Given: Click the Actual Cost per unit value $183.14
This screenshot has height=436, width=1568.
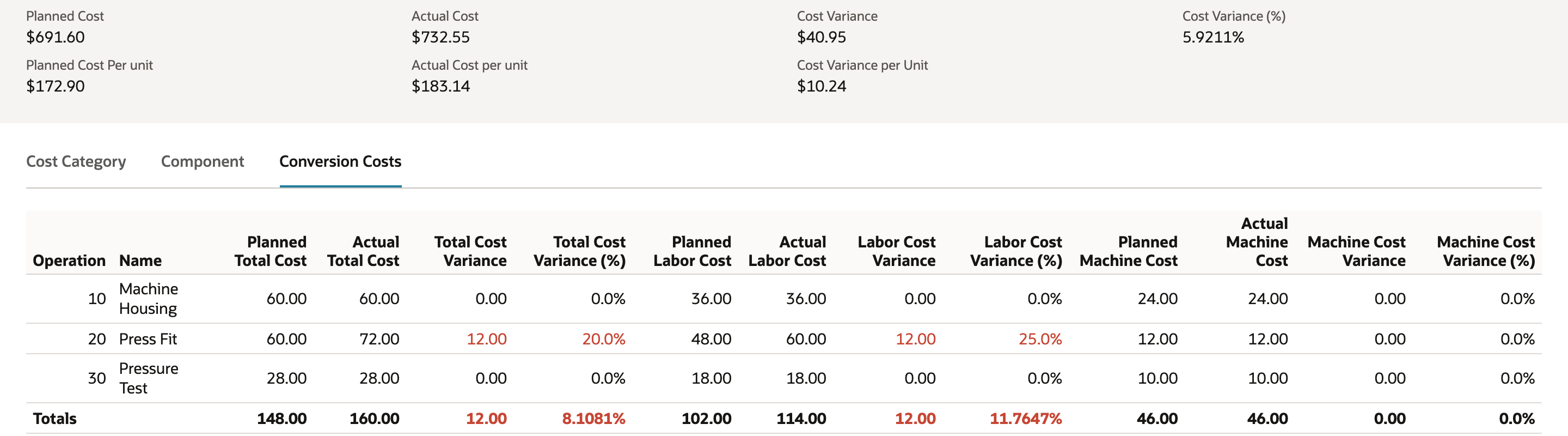Looking at the screenshot, I should (440, 86).
